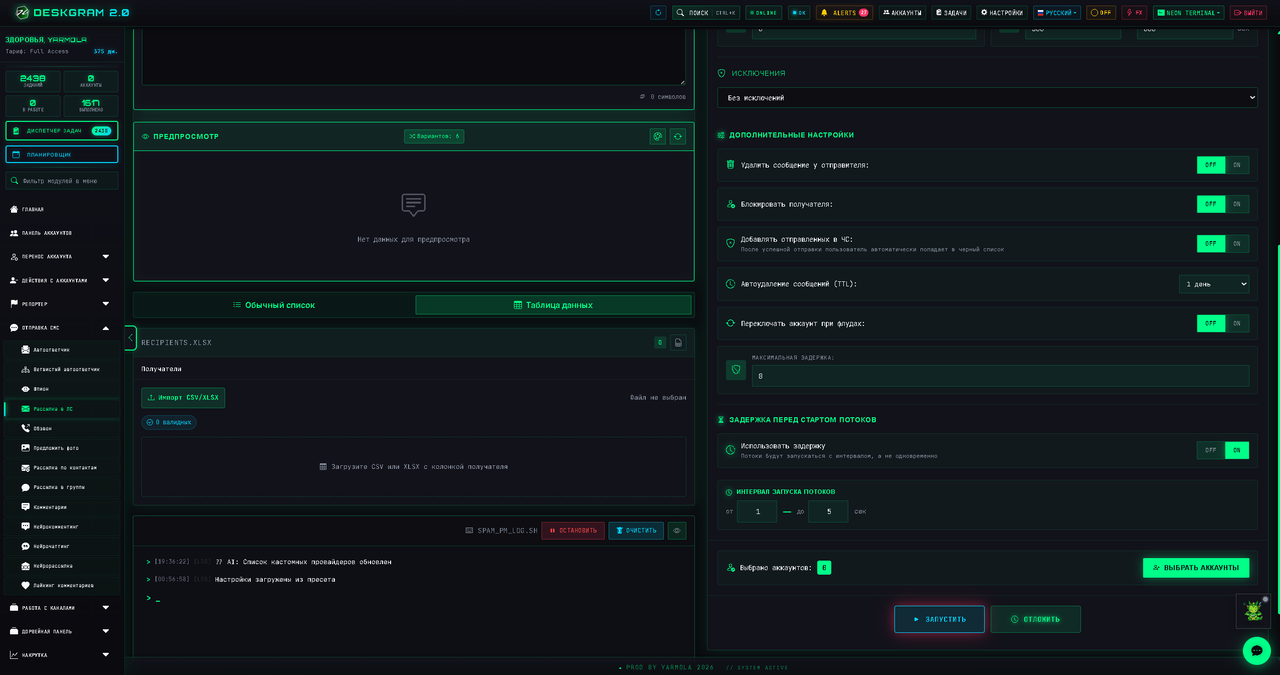The image size is (1280, 675).
Task: Click the Рассылка в группы bubble icon
Action: [25, 487]
